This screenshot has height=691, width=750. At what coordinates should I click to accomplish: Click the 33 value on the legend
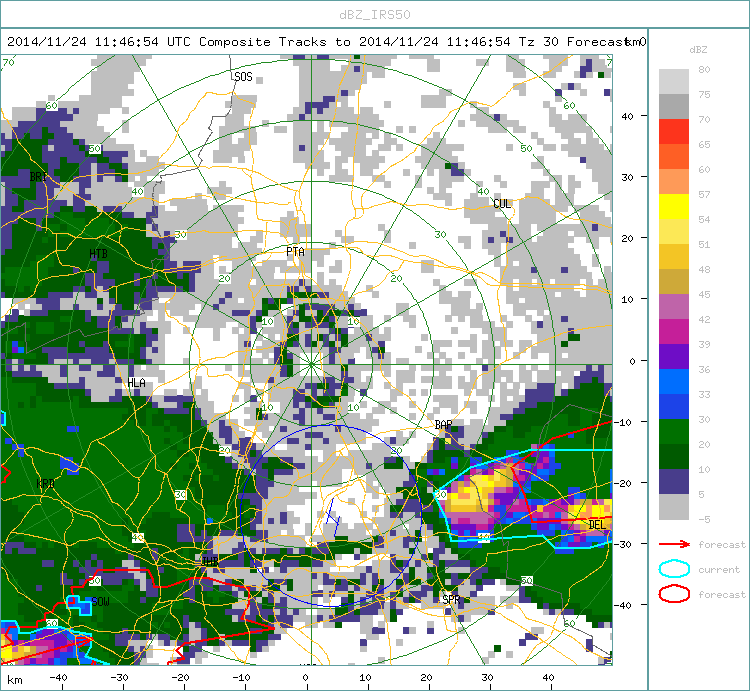[x=704, y=395]
